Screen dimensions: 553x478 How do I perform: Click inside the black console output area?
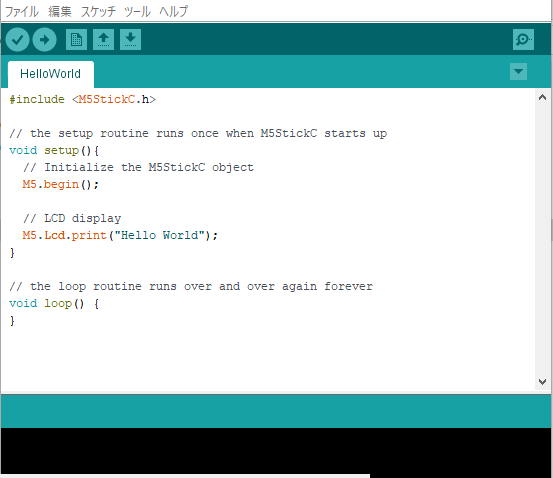tap(276, 451)
